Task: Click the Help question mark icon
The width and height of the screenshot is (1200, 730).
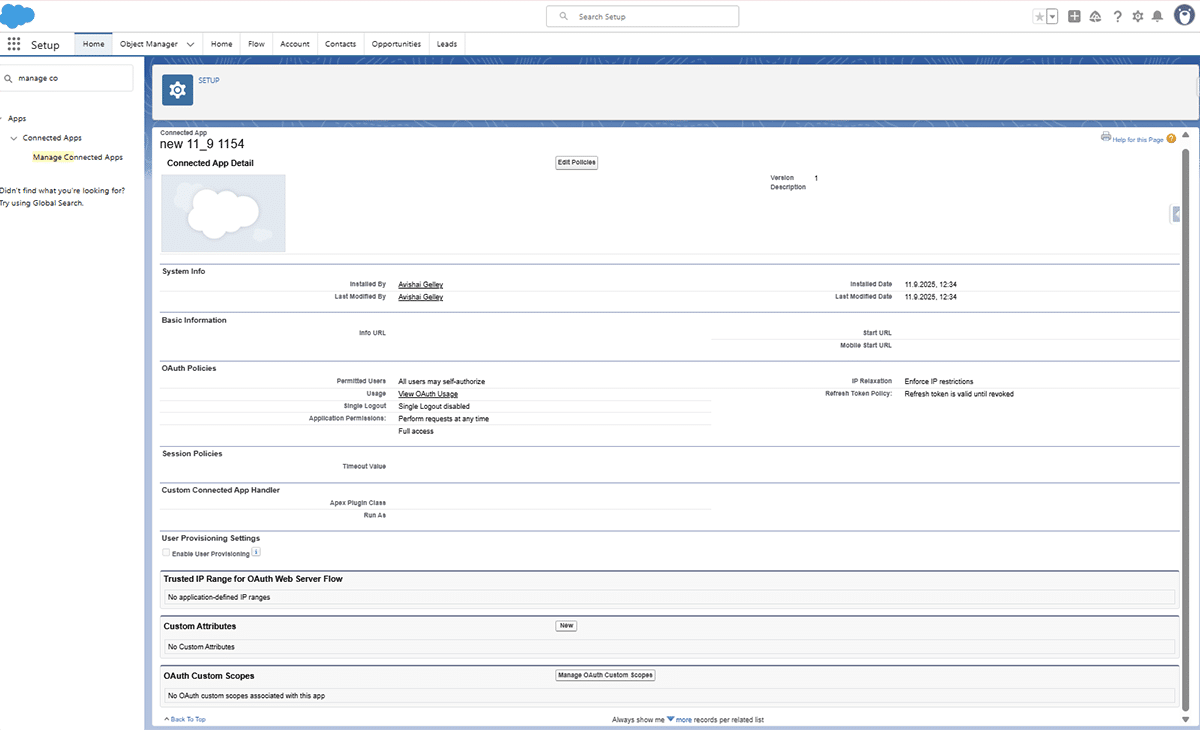Action: (1117, 17)
